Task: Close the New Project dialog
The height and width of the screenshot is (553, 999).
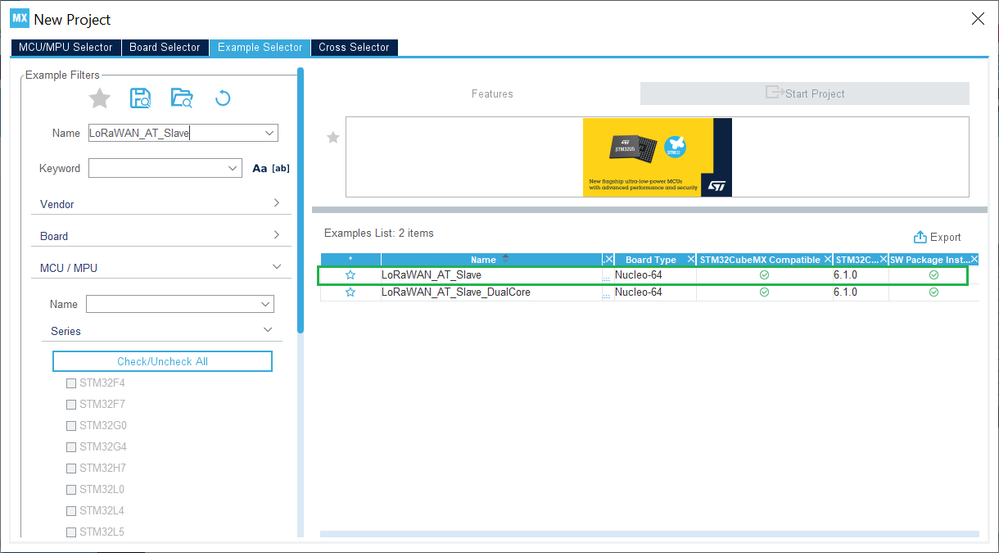Action: click(977, 18)
